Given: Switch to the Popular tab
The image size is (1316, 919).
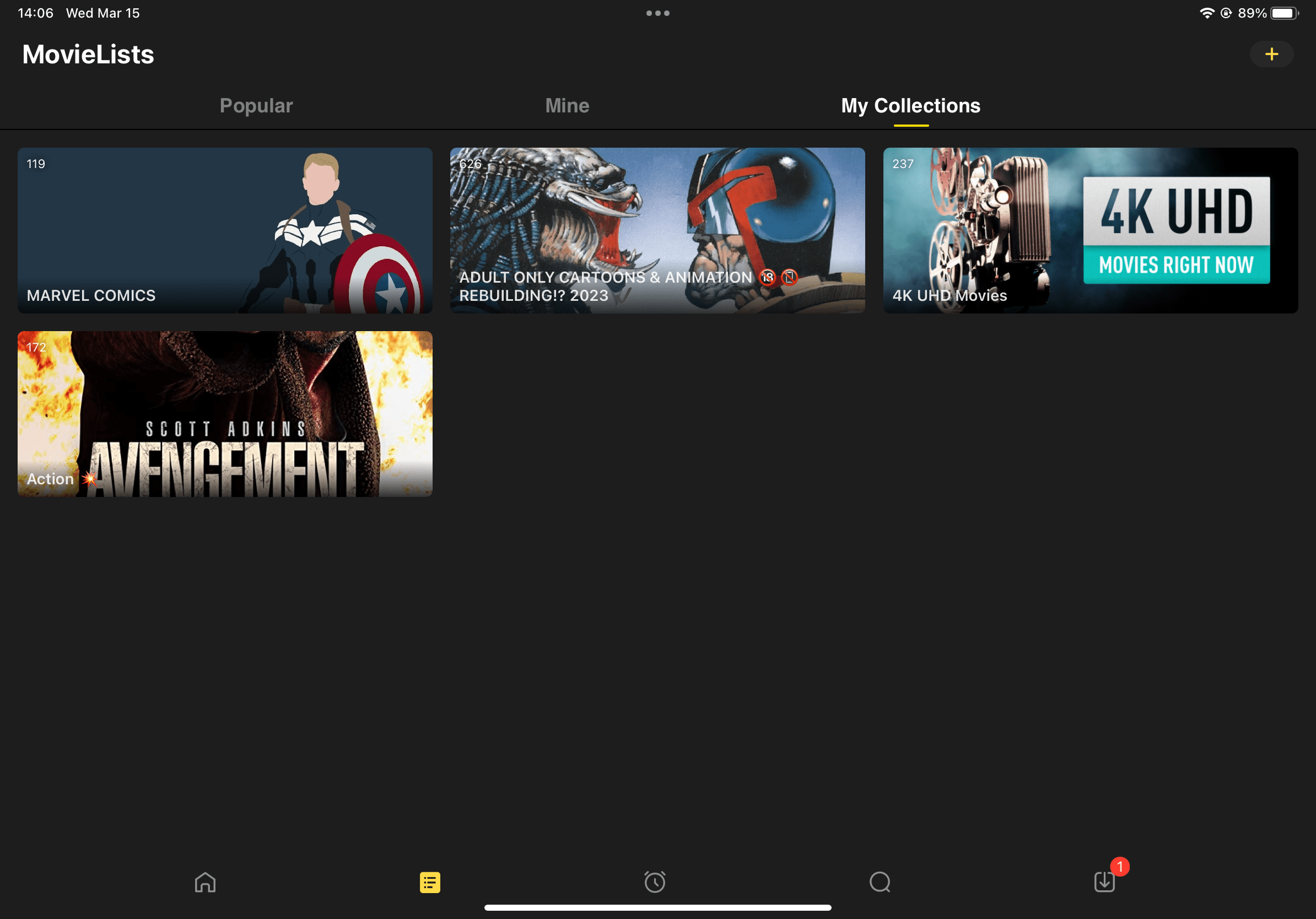Looking at the screenshot, I should click(256, 105).
